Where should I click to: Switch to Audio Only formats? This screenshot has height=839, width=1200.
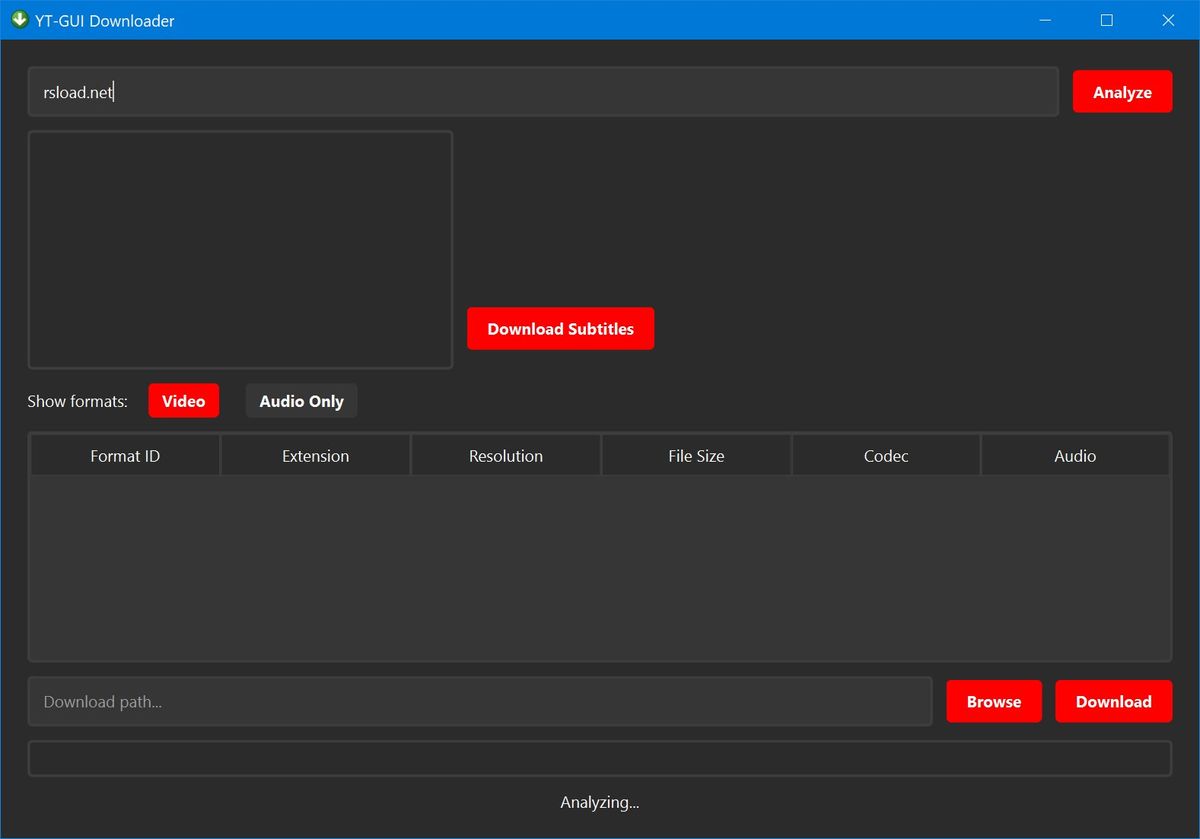(x=301, y=401)
